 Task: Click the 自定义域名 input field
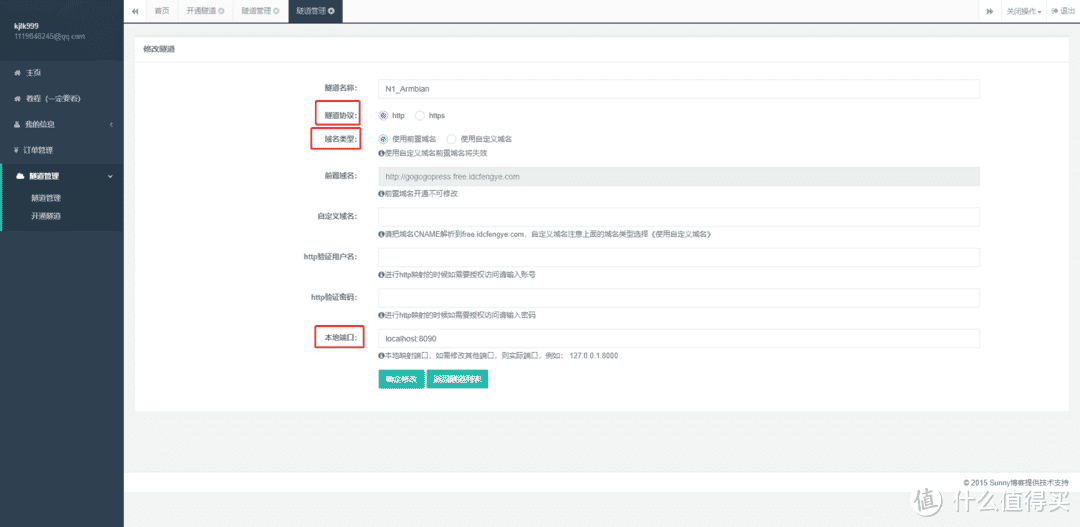coord(678,217)
